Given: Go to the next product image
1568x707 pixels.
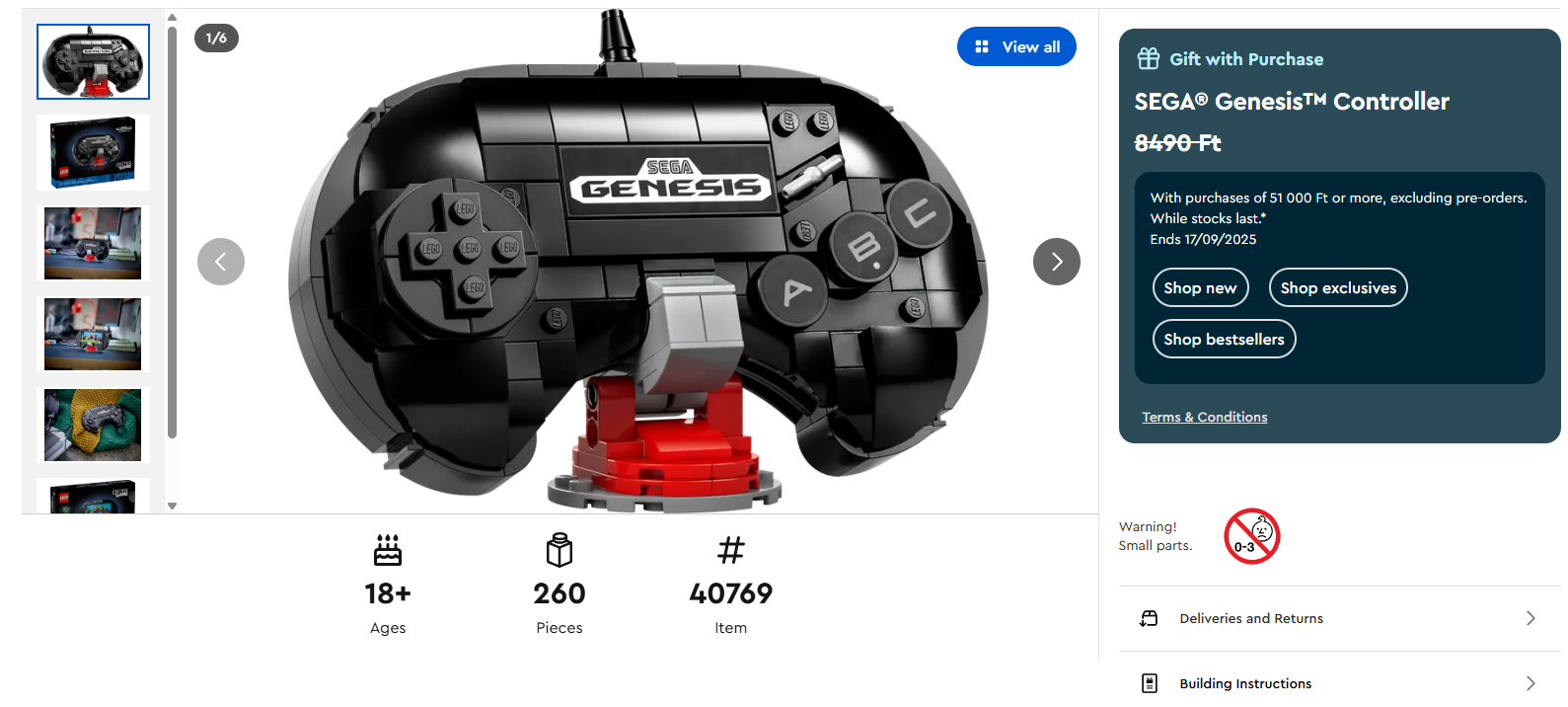Looking at the screenshot, I should pos(1056,262).
